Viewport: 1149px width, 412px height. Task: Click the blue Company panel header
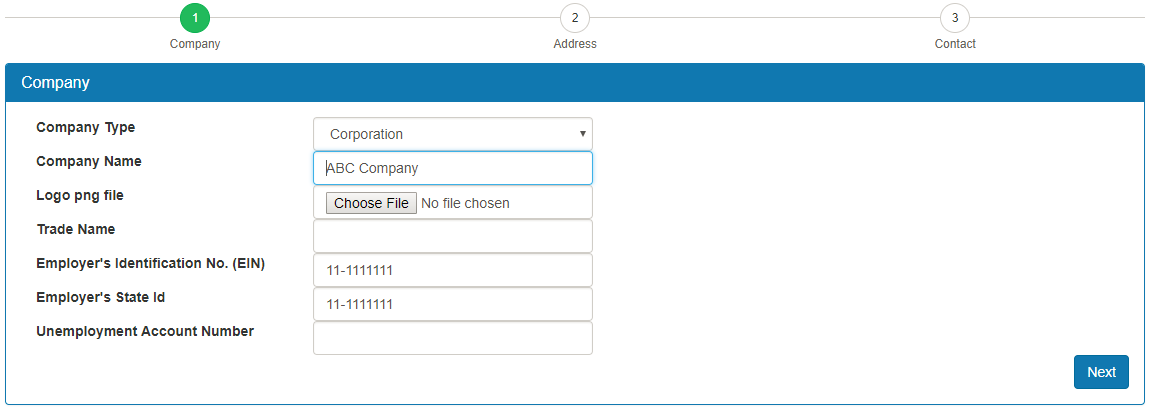pyautogui.click(x=574, y=82)
